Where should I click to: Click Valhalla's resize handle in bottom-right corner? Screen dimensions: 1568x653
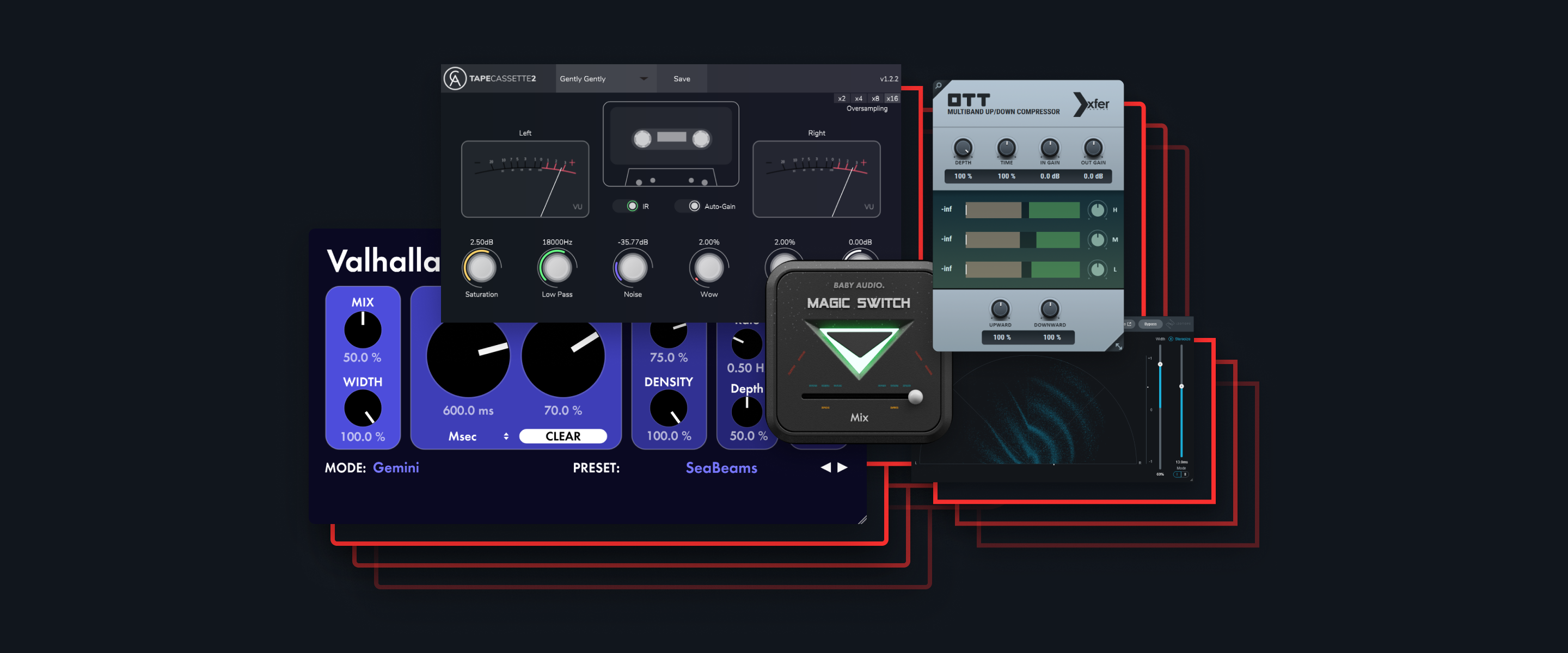coord(862,520)
